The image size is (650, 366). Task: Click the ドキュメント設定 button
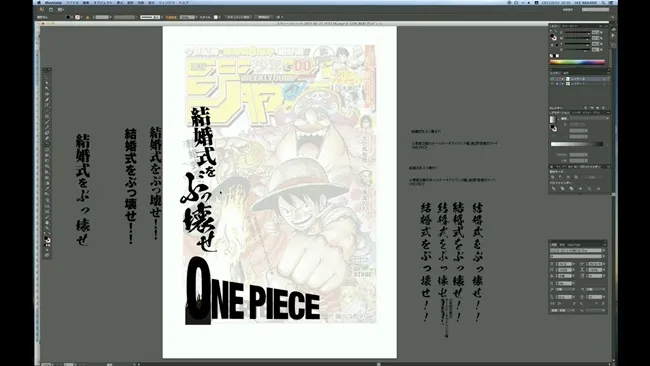pos(238,17)
